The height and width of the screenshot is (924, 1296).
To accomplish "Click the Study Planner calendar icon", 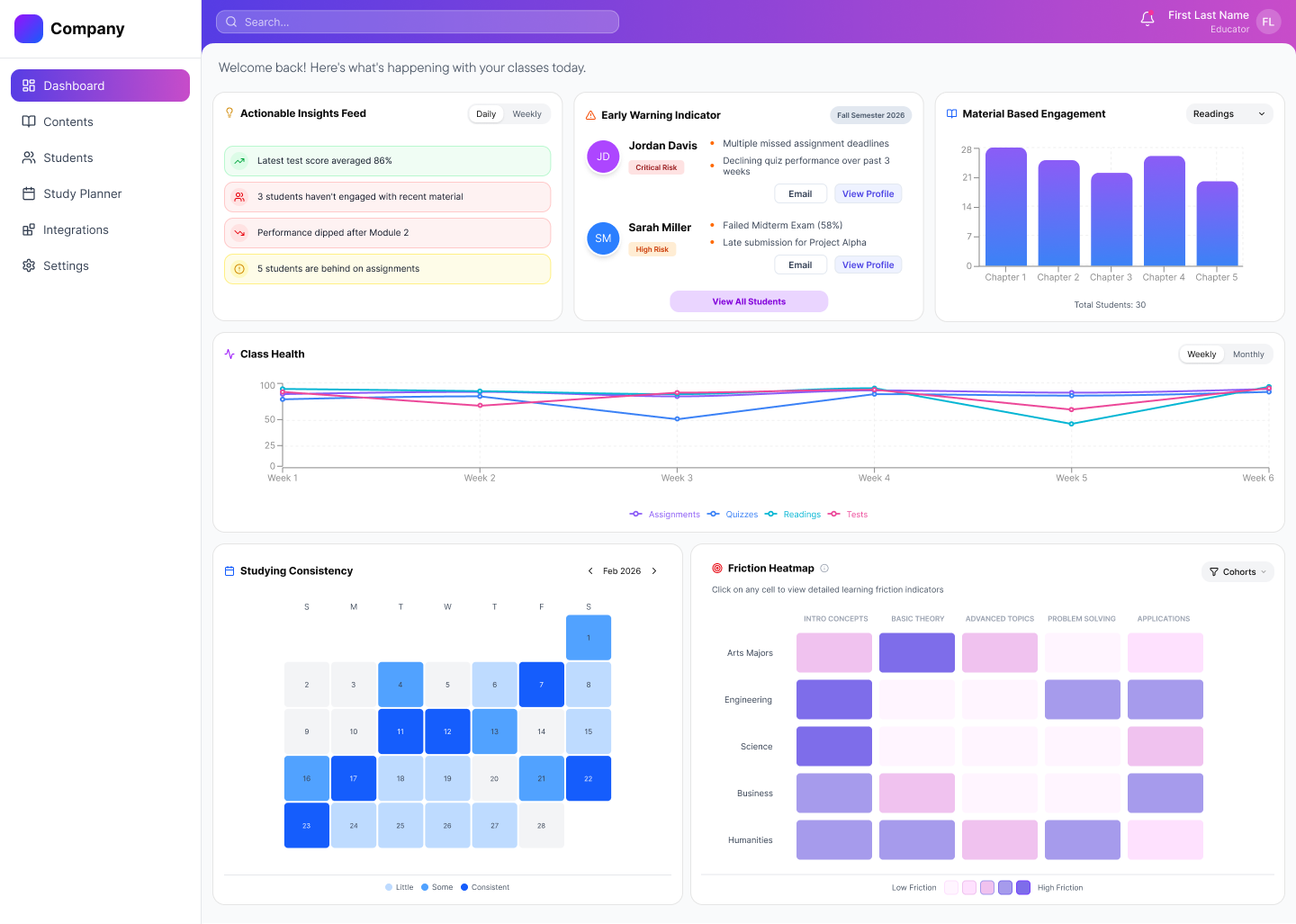I will (x=29, y=194).
